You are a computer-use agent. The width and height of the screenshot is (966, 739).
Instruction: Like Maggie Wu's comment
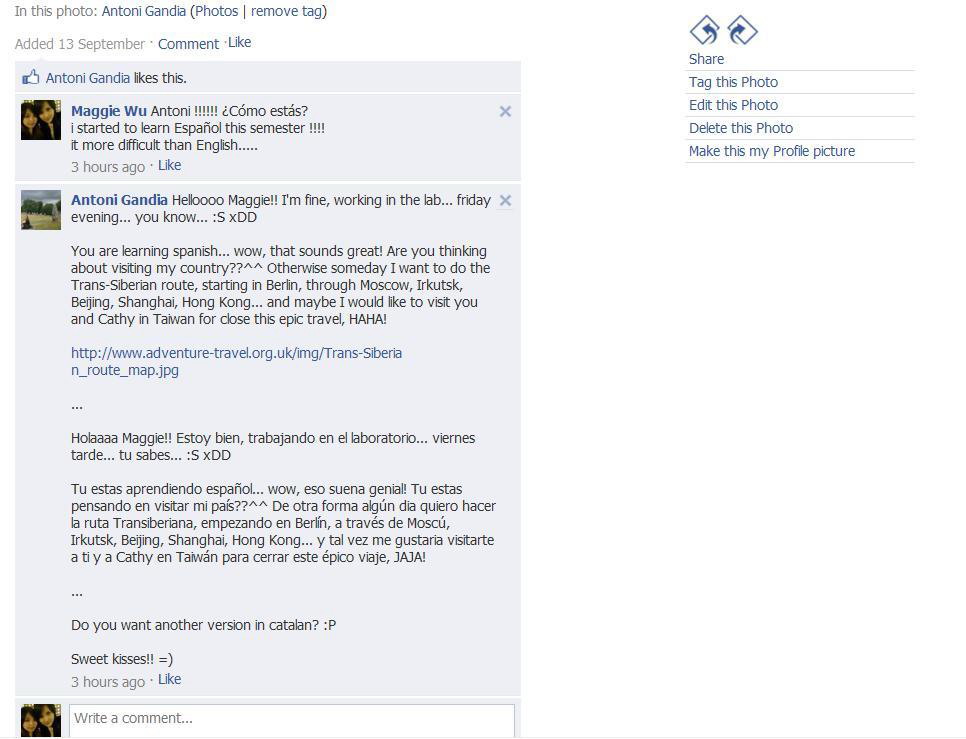[x=169, y=165]
